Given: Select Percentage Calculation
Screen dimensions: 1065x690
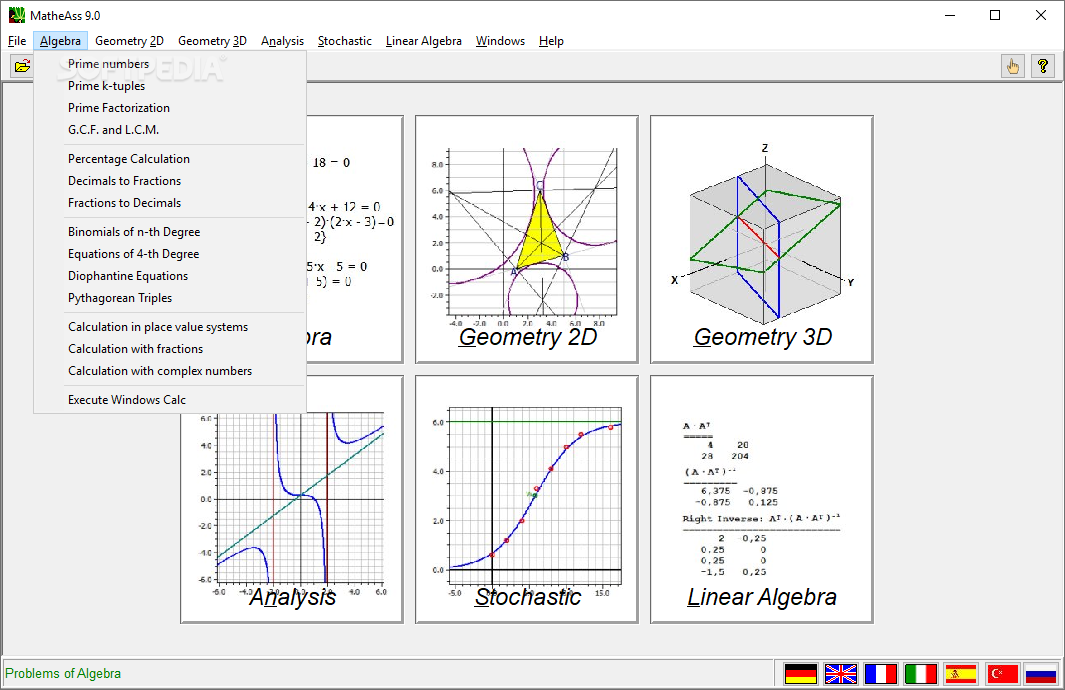Looking at the screenshot, I should pyautogui.click(x=170, y=159).
